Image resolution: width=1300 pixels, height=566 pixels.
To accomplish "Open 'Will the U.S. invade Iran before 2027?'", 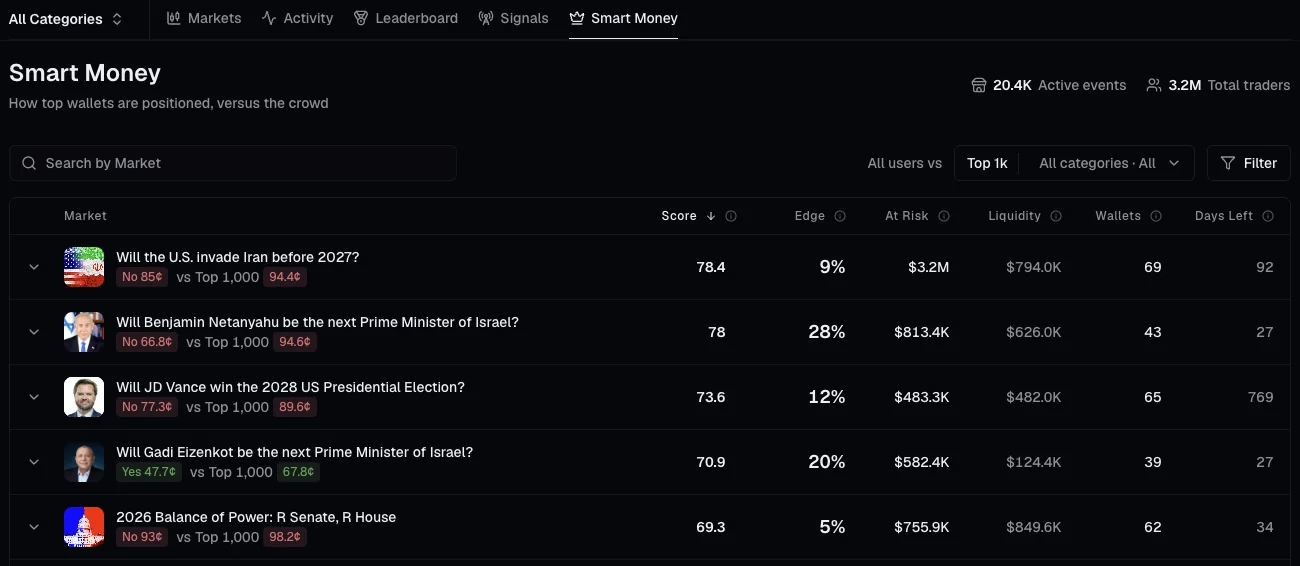I will coord(237,257).
